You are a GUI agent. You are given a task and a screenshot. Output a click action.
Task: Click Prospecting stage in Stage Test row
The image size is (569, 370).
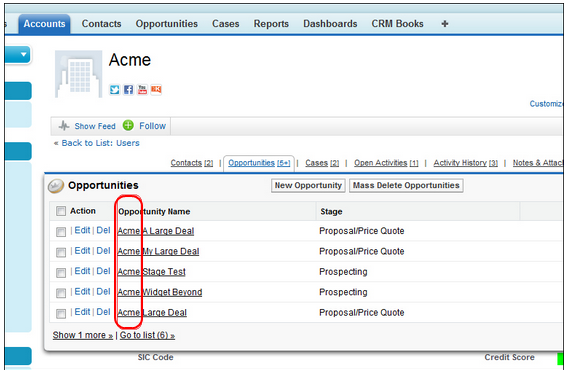pos(343,272)
